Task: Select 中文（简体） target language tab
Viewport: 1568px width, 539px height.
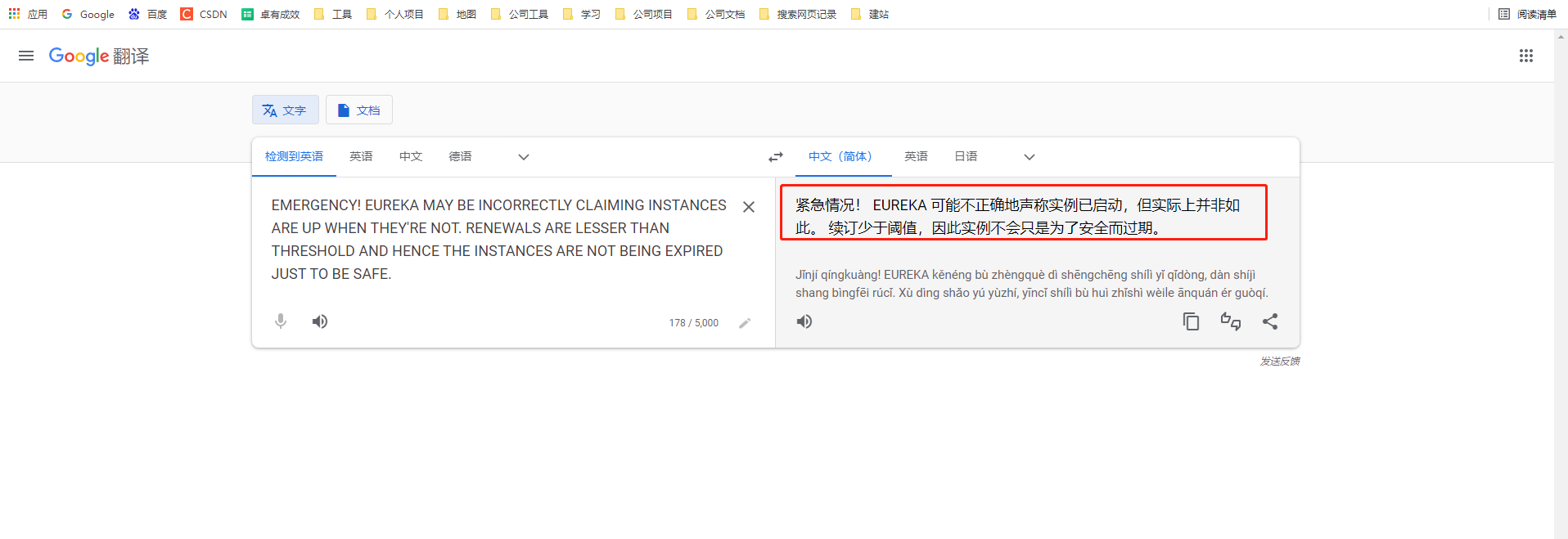Action: click(x=843, y=156)
